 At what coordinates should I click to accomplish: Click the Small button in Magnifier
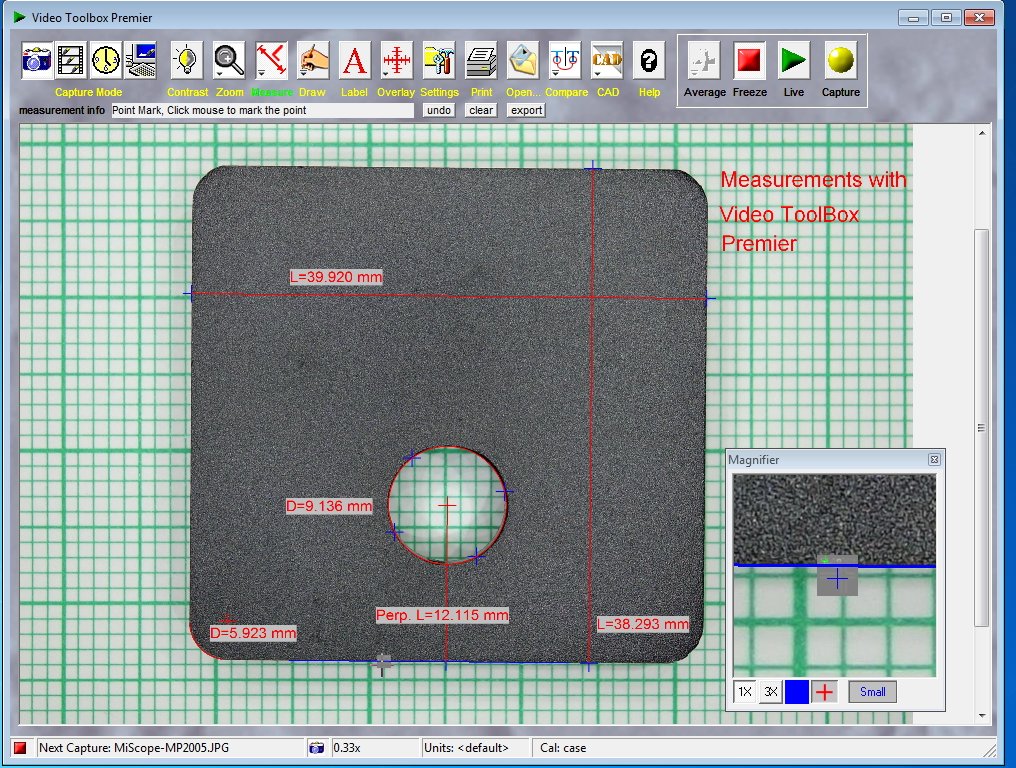pos(873,692)
